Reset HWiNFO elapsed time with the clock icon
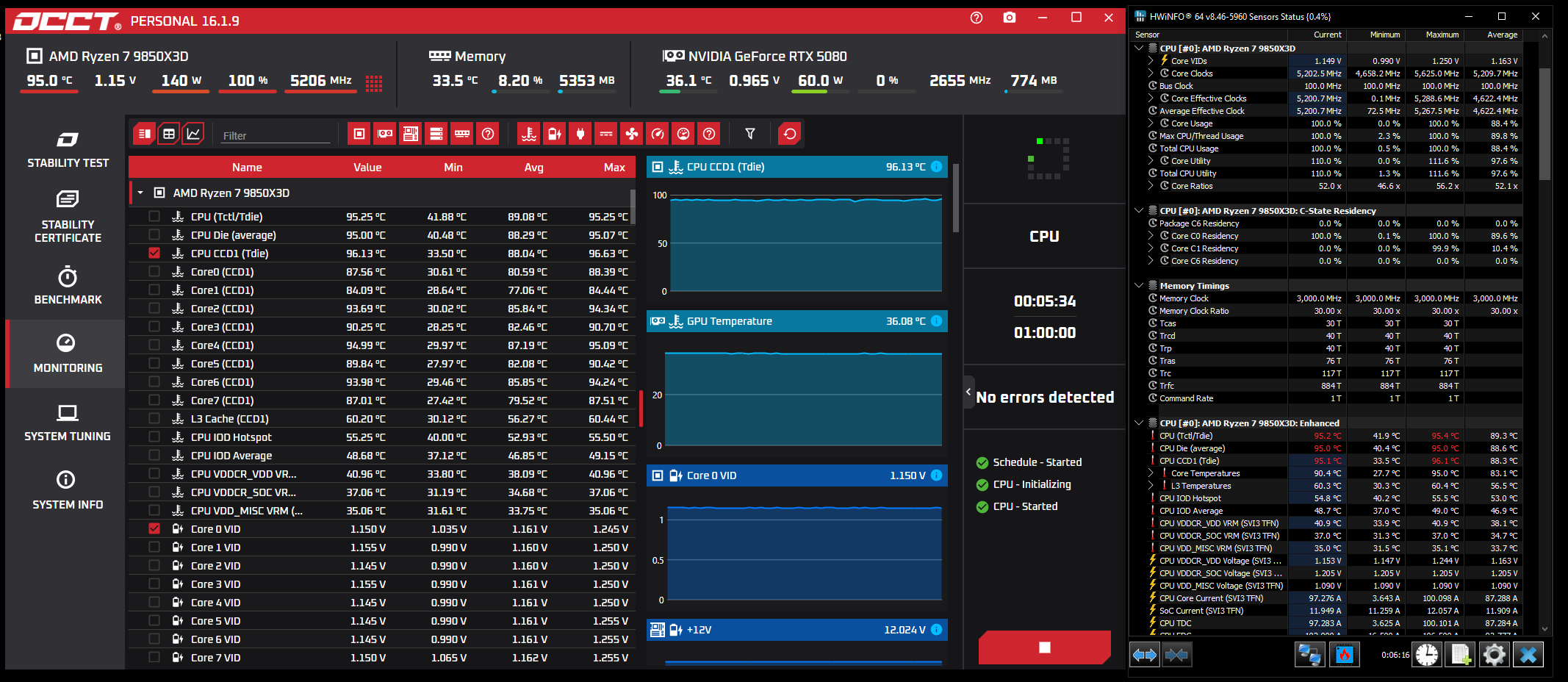The image size is (1568, 682). pyautogui.click(x=1427, y=654)
